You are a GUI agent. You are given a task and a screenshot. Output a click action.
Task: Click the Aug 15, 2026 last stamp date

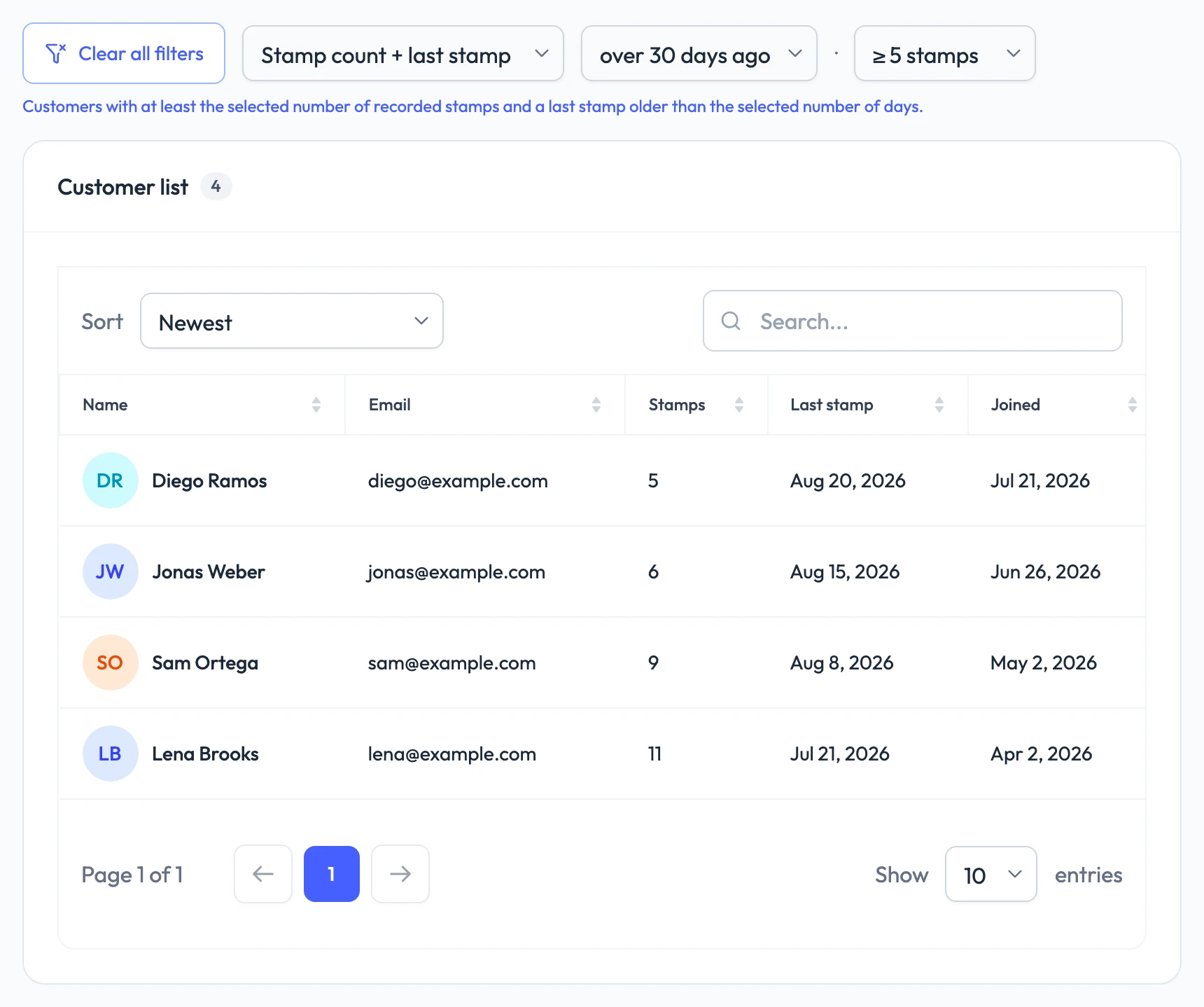tap(845, 572)
